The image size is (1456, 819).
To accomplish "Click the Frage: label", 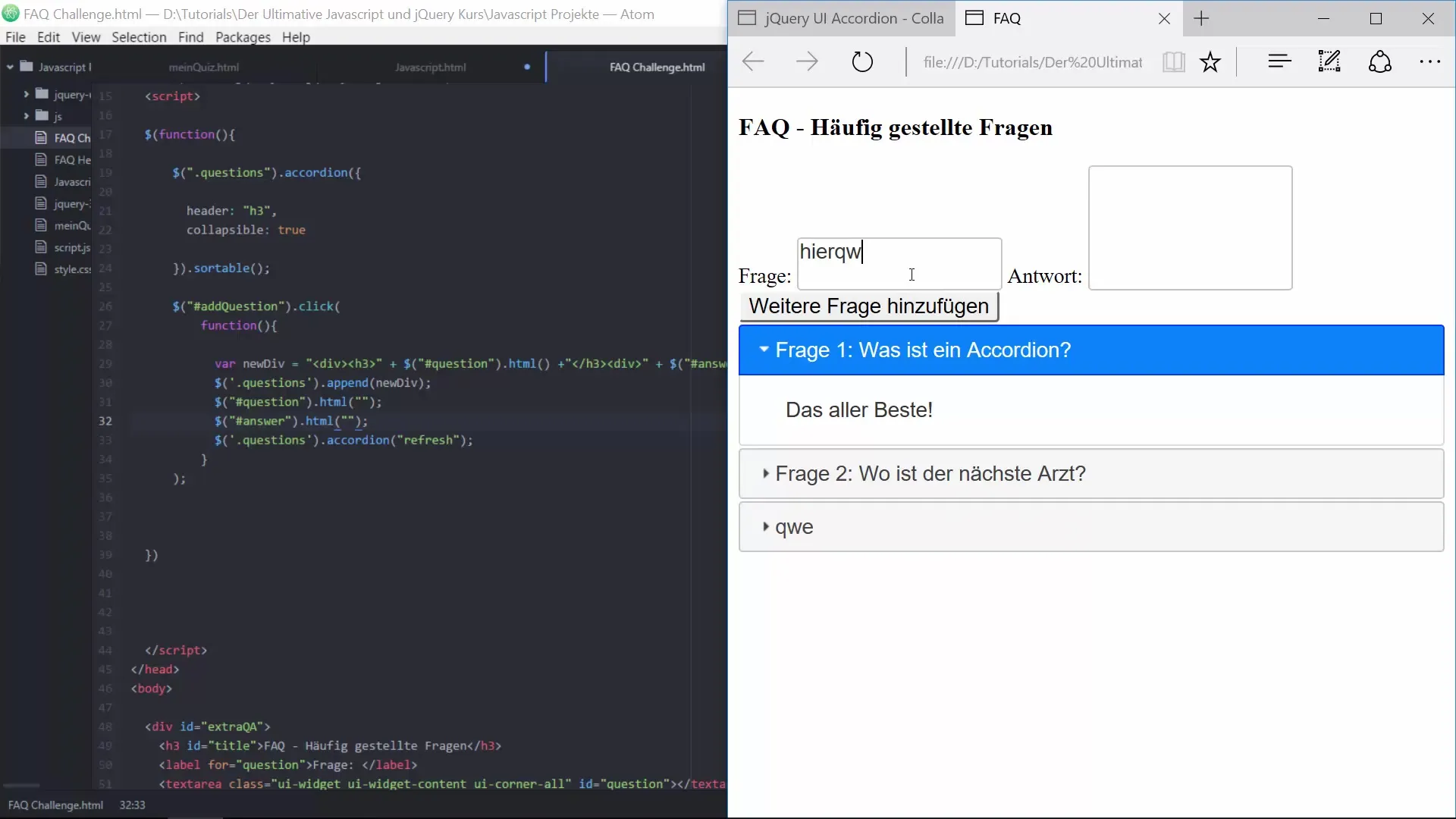I will coord(764,277).
